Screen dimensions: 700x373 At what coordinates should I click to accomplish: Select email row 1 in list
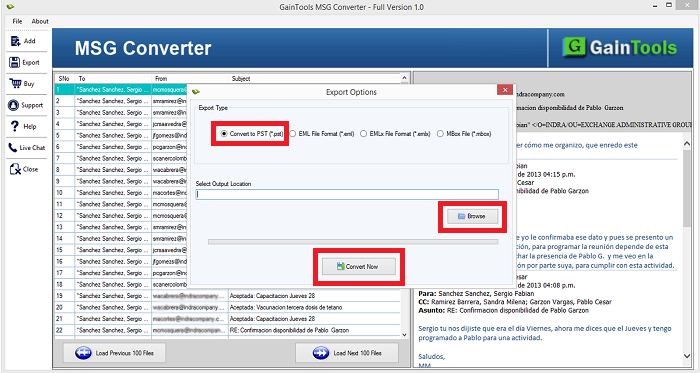click(121, 90)
